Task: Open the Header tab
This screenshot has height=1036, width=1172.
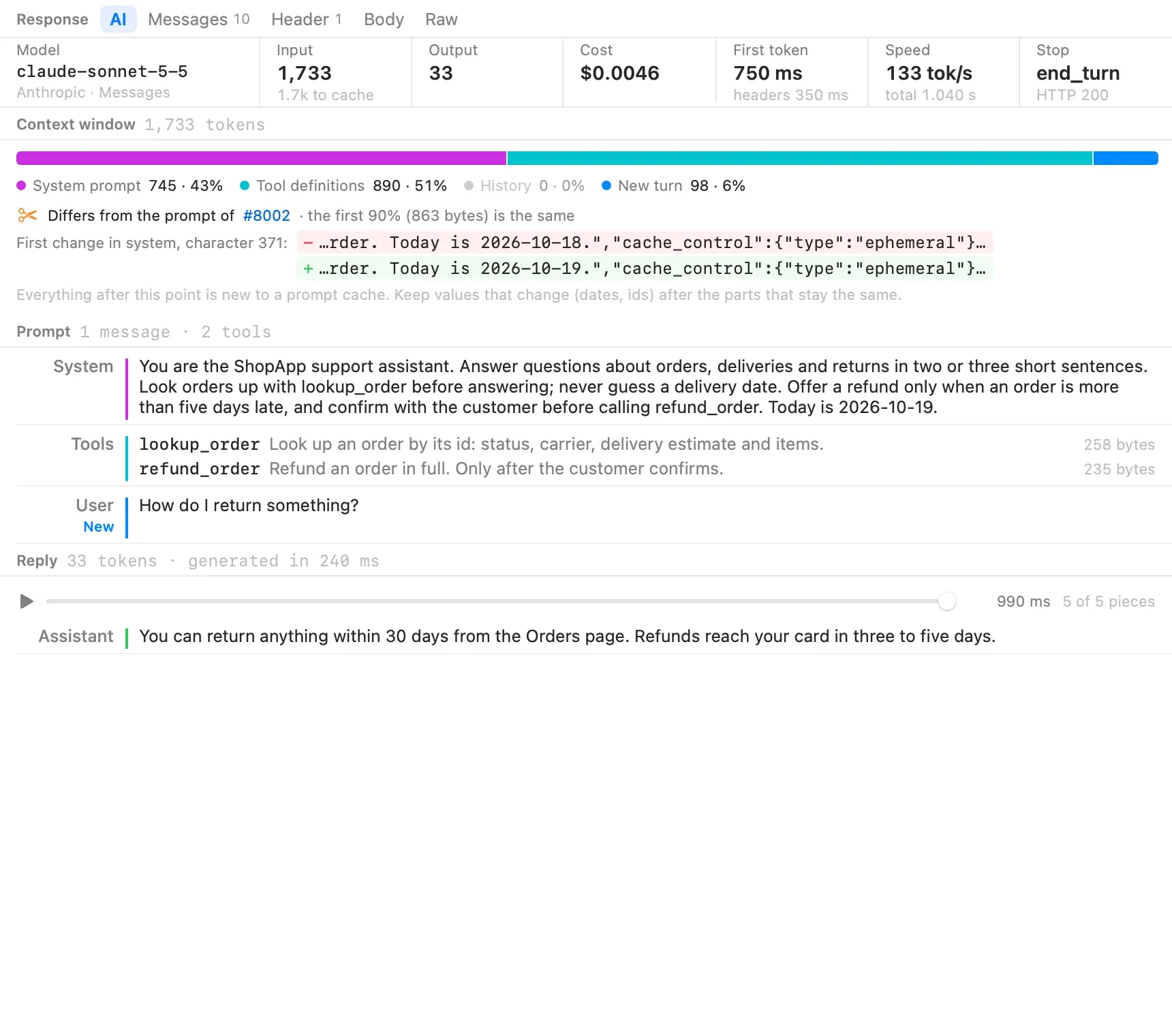Action: (x=306, y=19)
